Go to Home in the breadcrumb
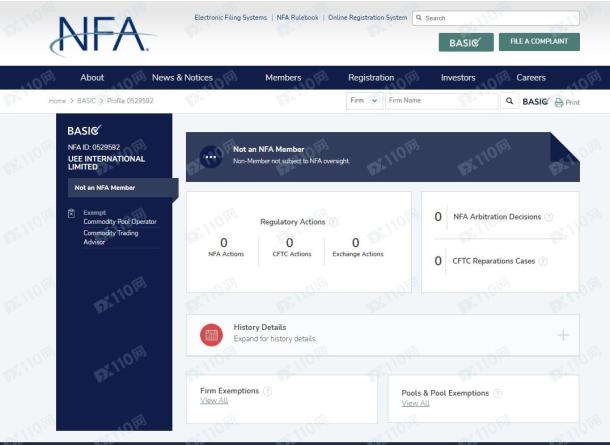This screenshot has height=445, width=610. click(57, 101)
